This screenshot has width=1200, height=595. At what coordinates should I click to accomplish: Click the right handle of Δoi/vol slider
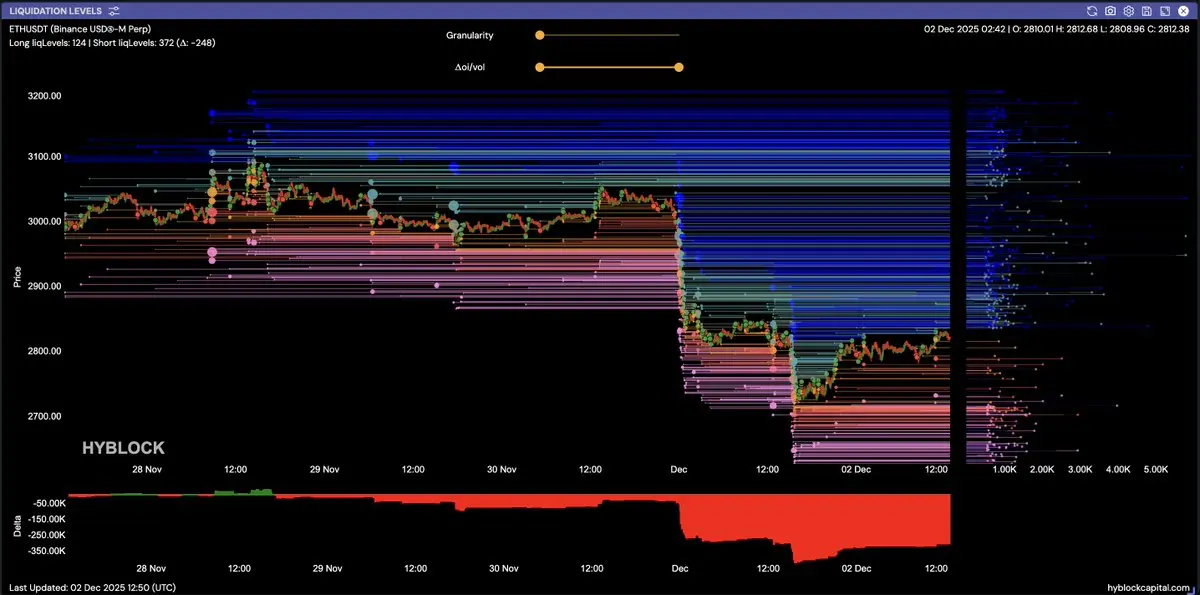[679, 67]
